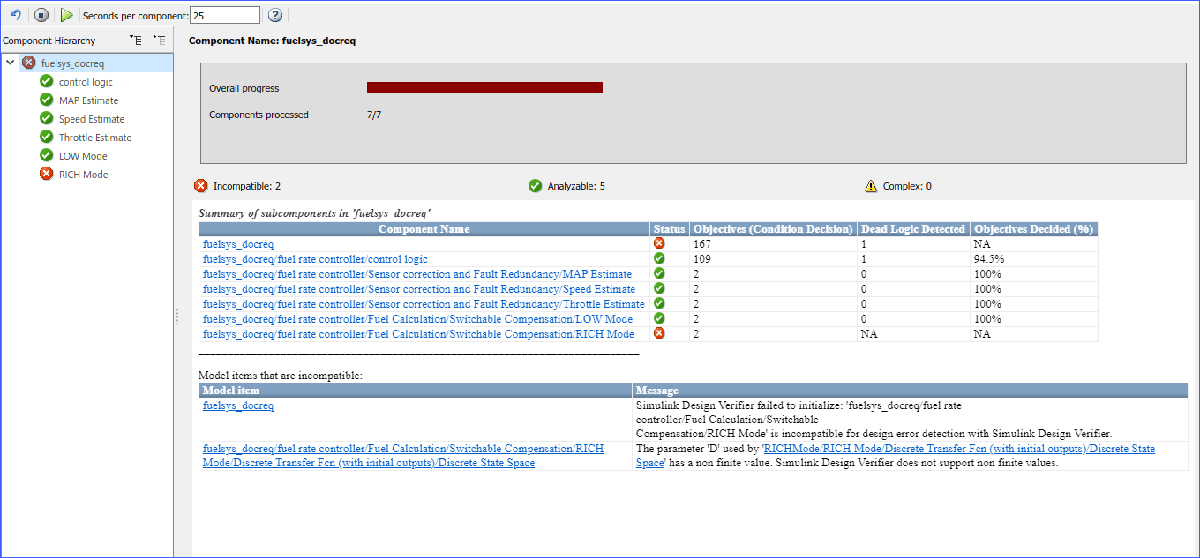Click the collapse all hierarchy icon

[159, 40]
